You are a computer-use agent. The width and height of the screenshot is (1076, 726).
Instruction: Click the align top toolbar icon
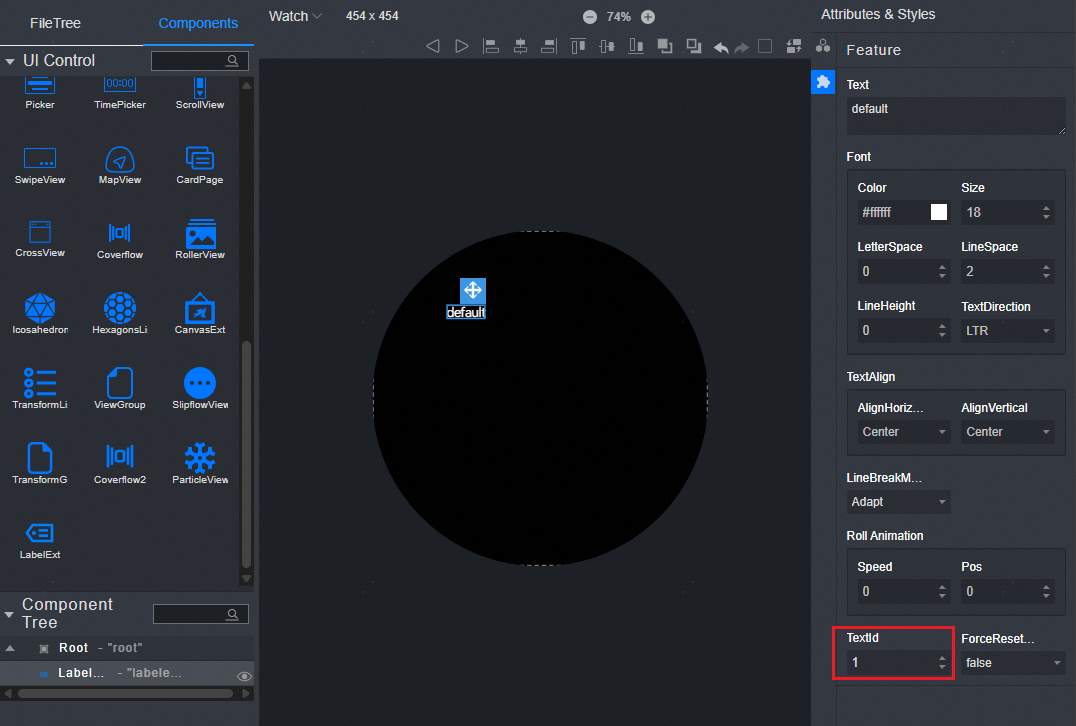click(578, 46)
